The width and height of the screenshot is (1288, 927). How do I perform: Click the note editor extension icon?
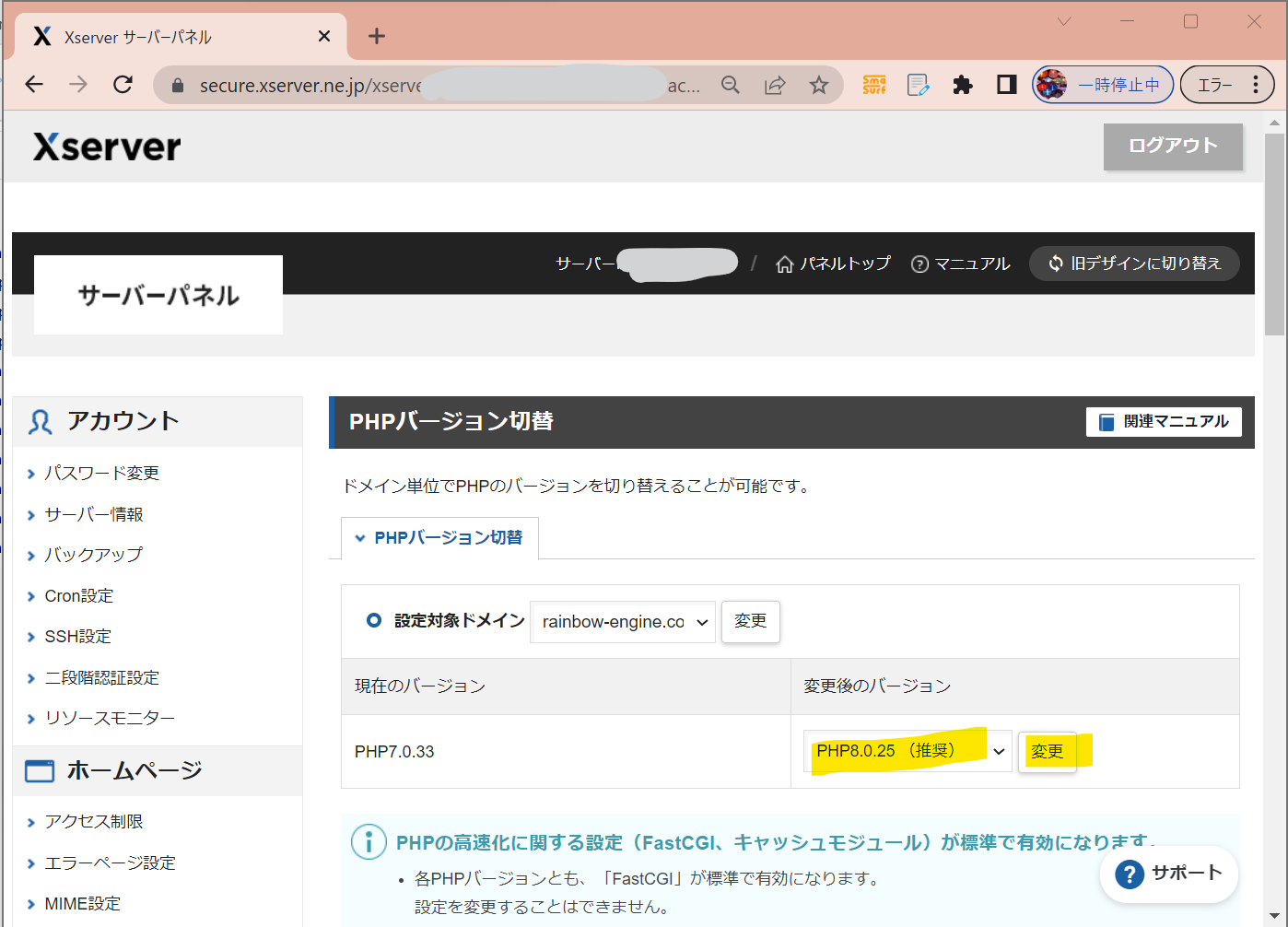(919, 85)
